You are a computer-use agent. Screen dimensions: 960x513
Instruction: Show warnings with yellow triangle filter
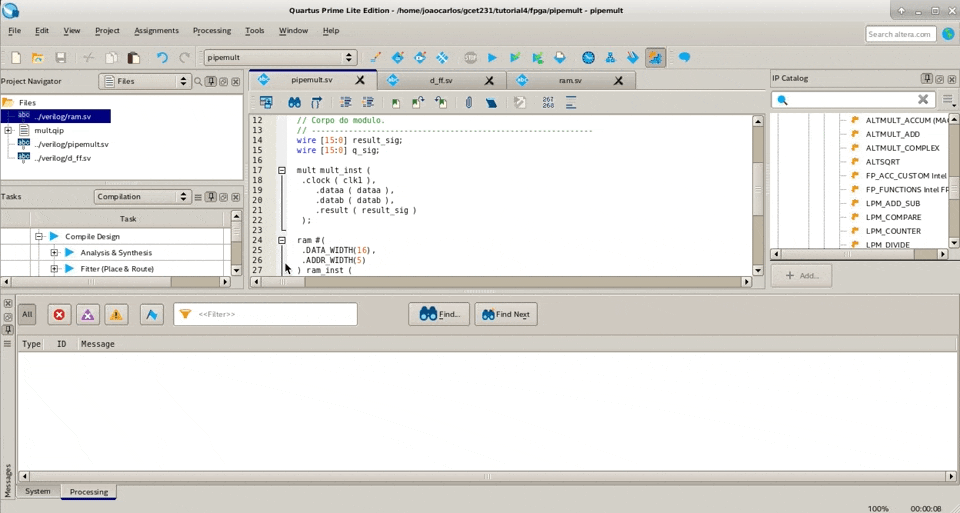pyautogui.click(x=116, y=315)
